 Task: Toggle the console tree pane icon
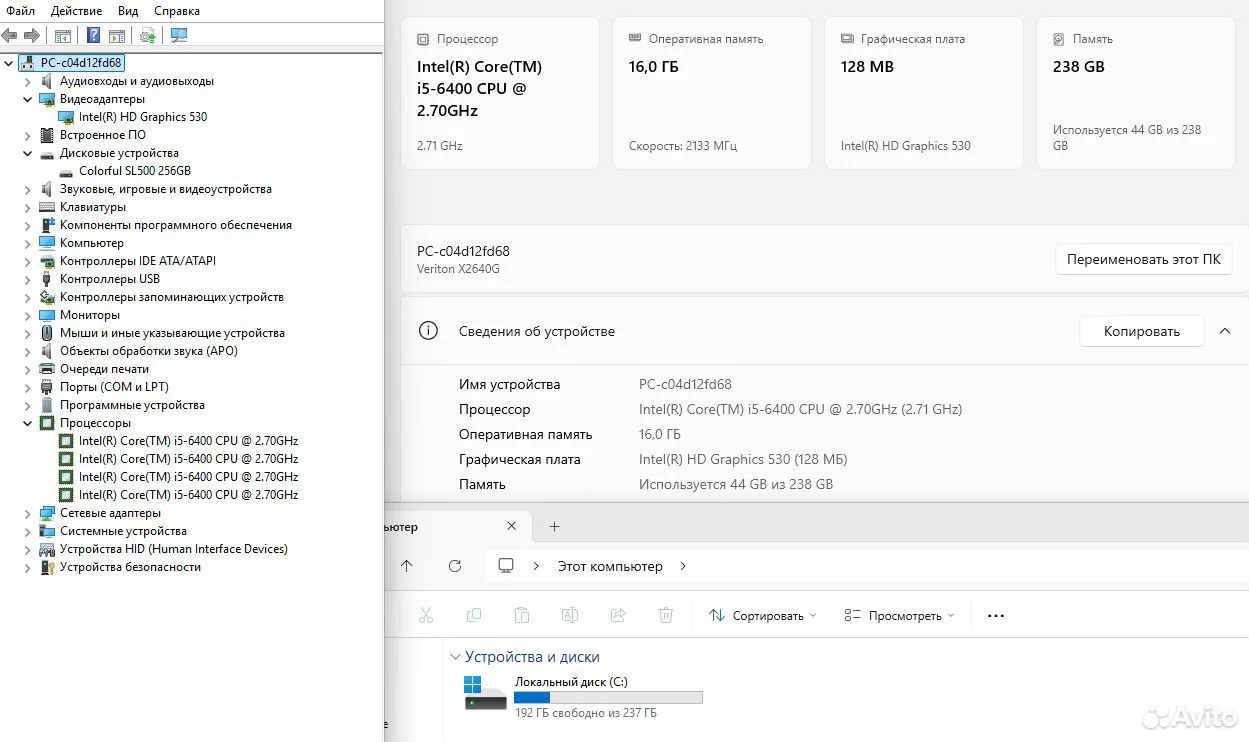pos(63,36)
